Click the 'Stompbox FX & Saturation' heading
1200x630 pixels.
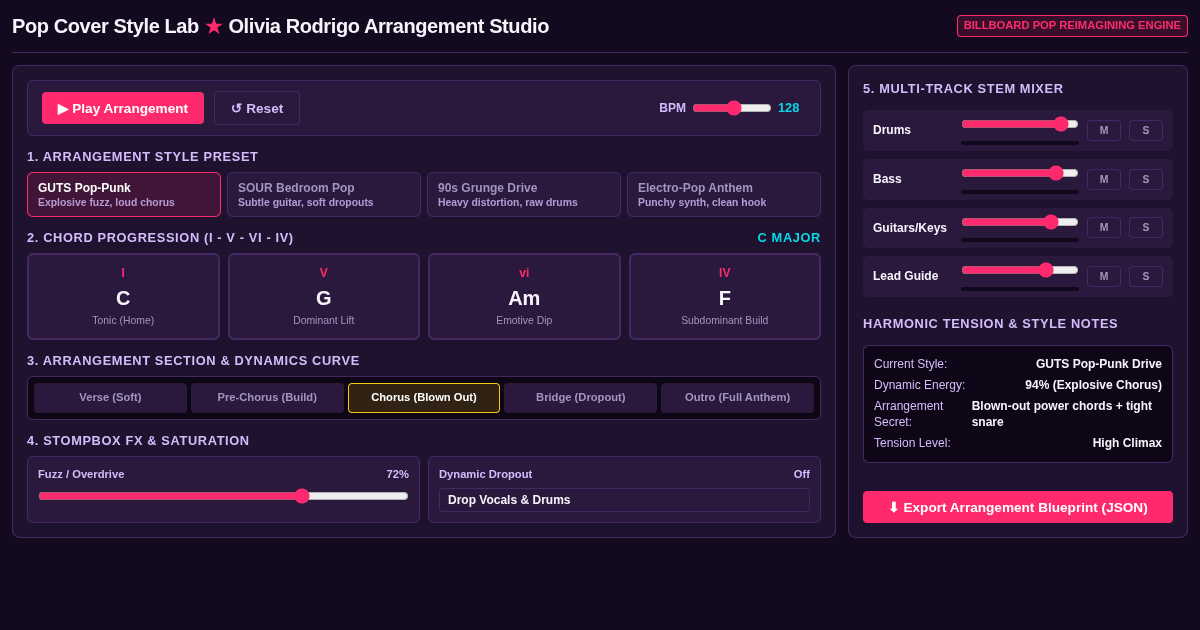pyautogui.click(x=138, y=441)
